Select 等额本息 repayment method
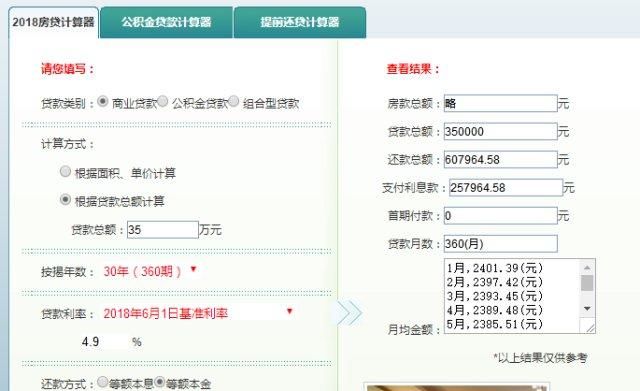Screen dimensions: 640x391 (x=103, y=382)
